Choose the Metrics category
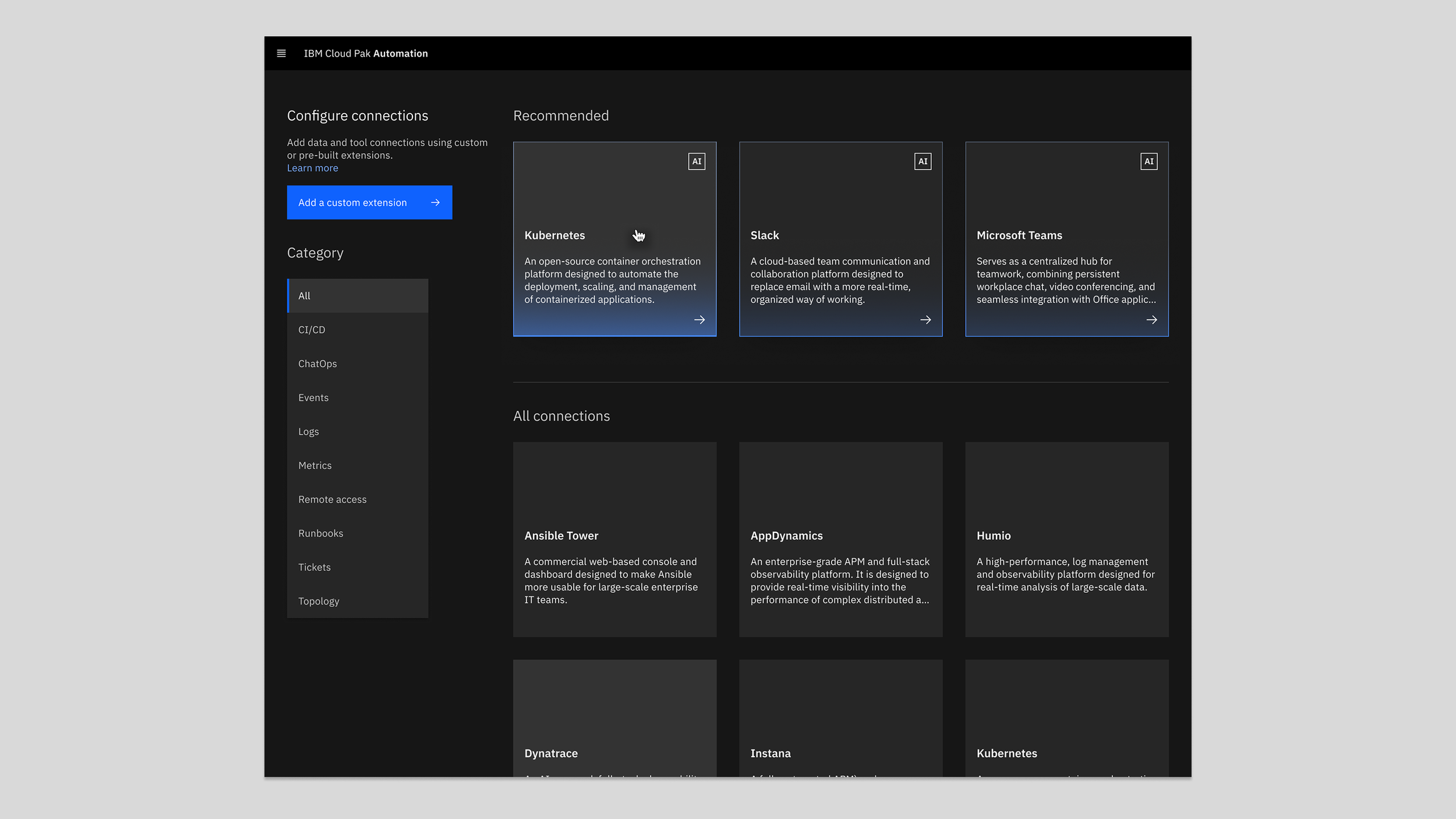The image size is (1456, 819). pyautogui.click(x=358, y=465)
